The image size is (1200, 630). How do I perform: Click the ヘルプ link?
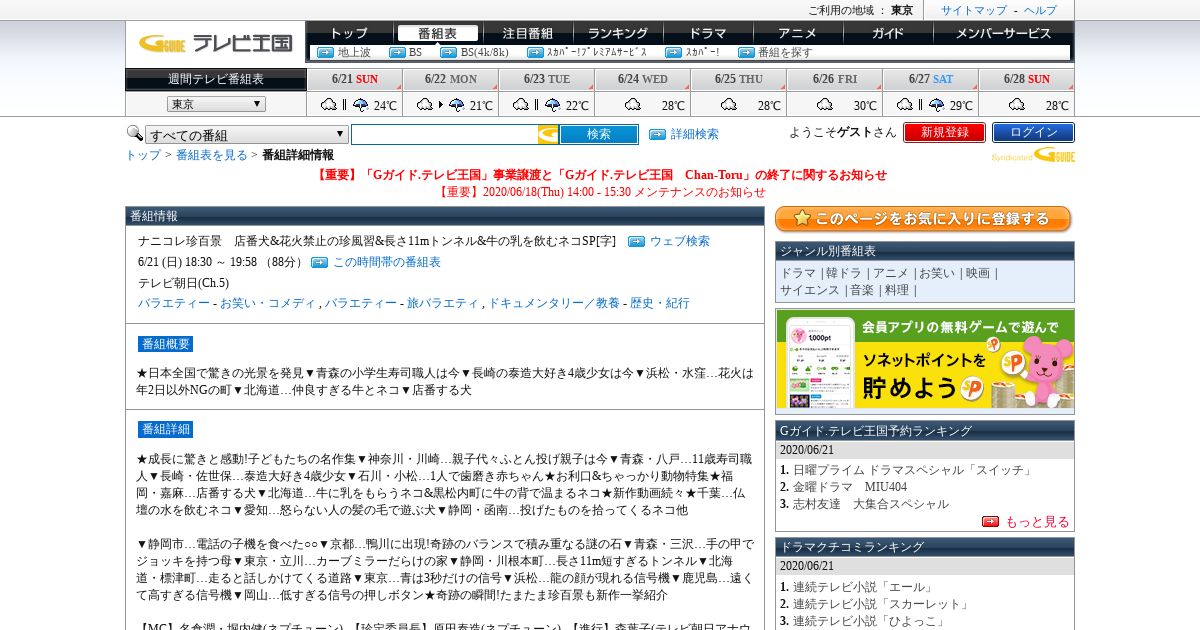pyautogui.click(x=1040, y=10)
